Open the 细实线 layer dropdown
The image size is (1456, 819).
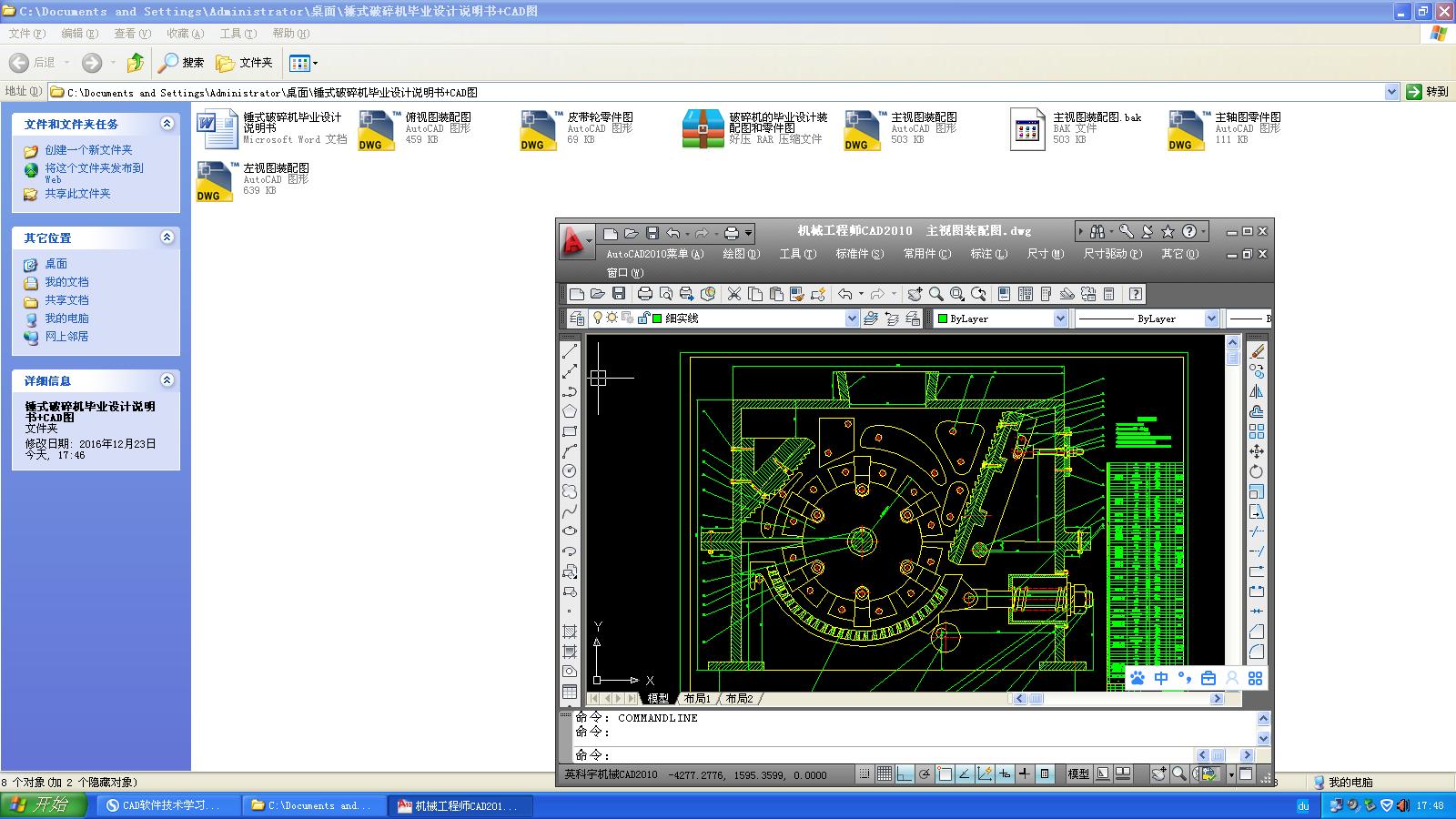852,318
